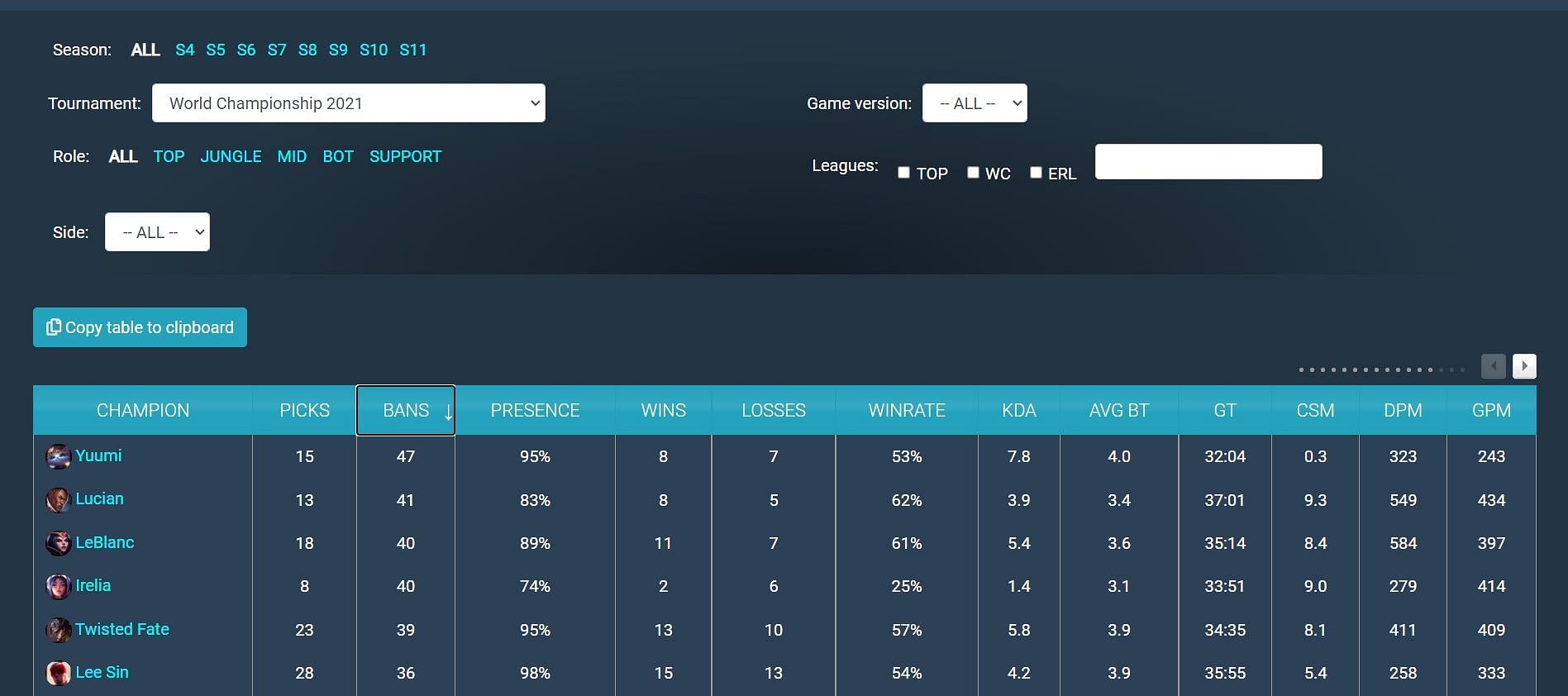This screenshot has height=696, width=1568.
Task: Click Lucian's game time 37:01
Action: pyautogui.click(x=1225, y=500)
